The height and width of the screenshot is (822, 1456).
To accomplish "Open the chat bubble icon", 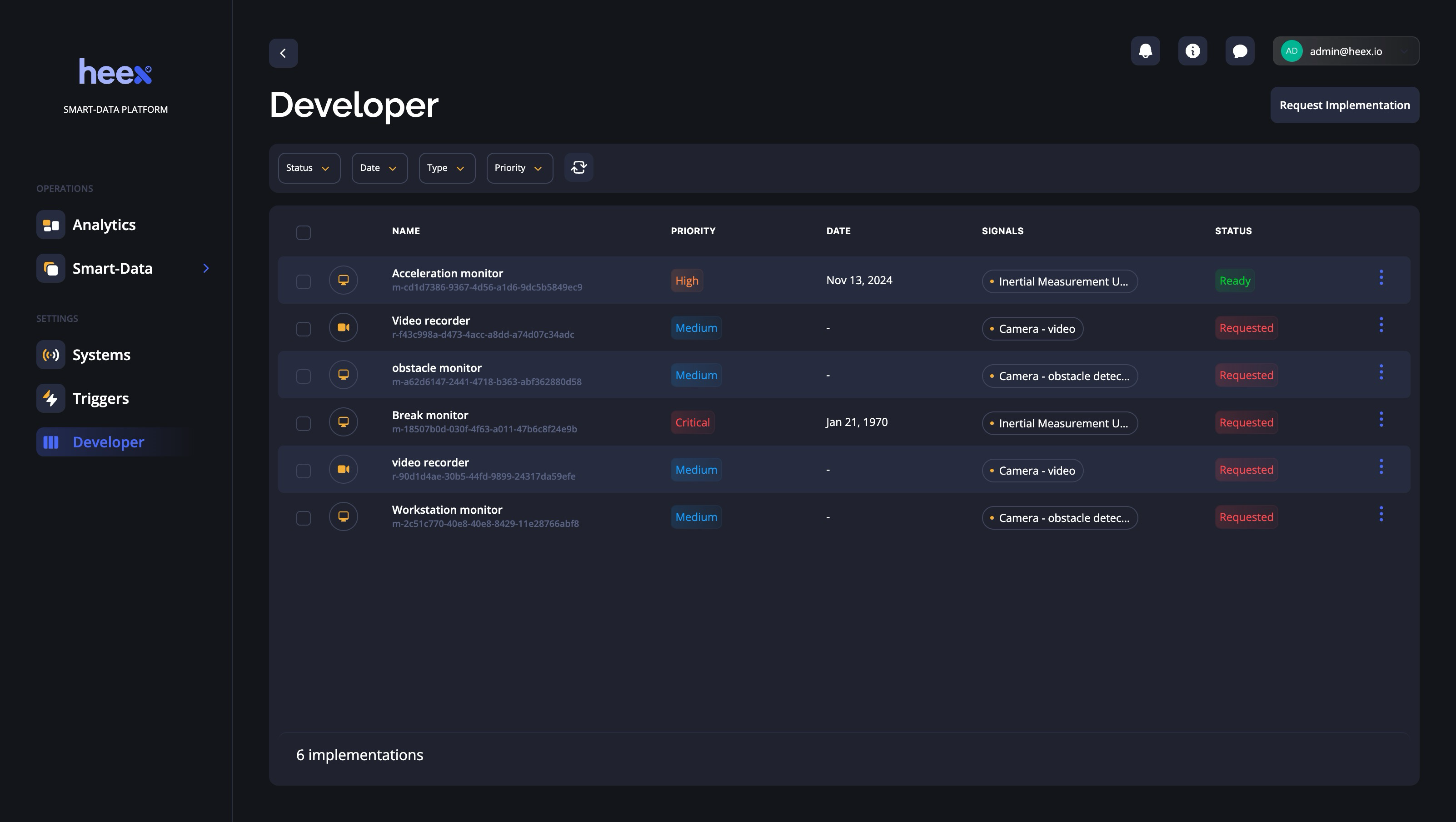I will tap(1240, 51).
